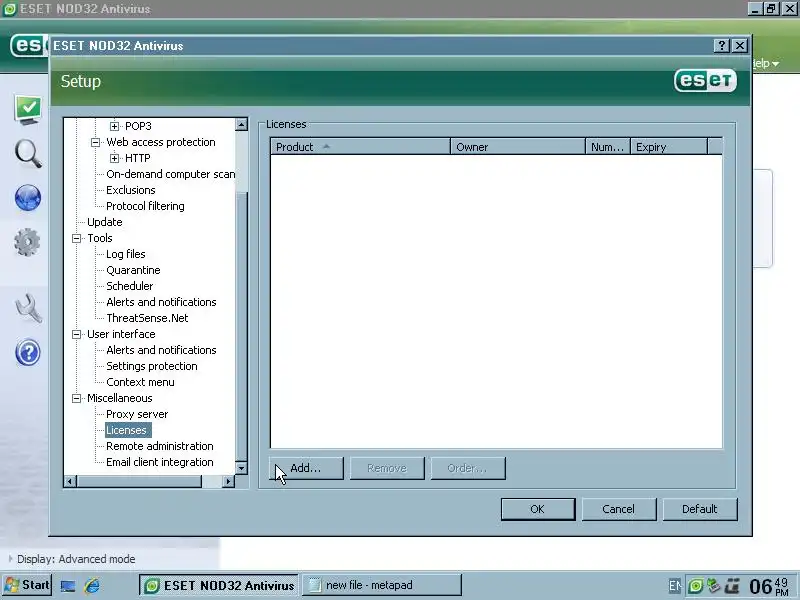
Task: Launch Internet Explorer from quick launch
Action: coord(92,586)
